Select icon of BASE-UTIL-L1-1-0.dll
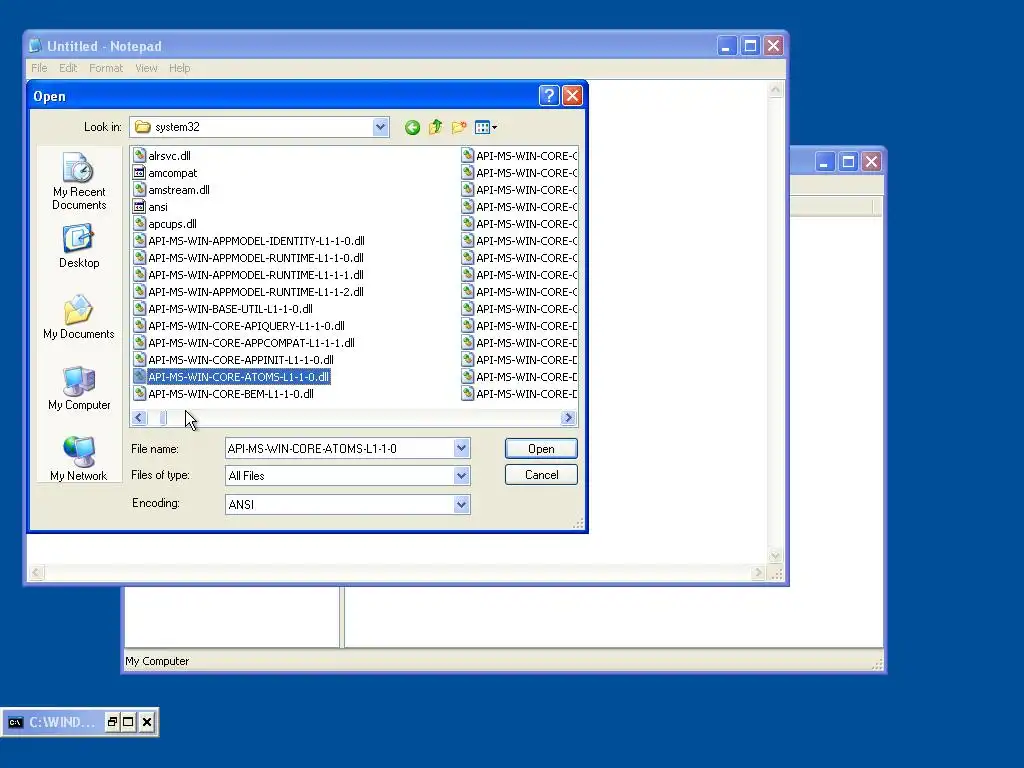The width and height of the screenshot is (1024, 768). pyautogui.click(x=139, y=308)
